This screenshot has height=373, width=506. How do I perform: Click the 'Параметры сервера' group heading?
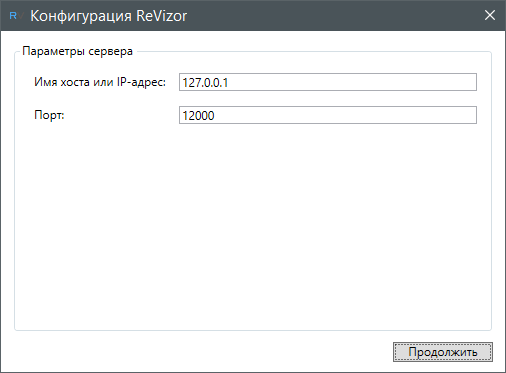pyautogui.click(x=77, y=51)
